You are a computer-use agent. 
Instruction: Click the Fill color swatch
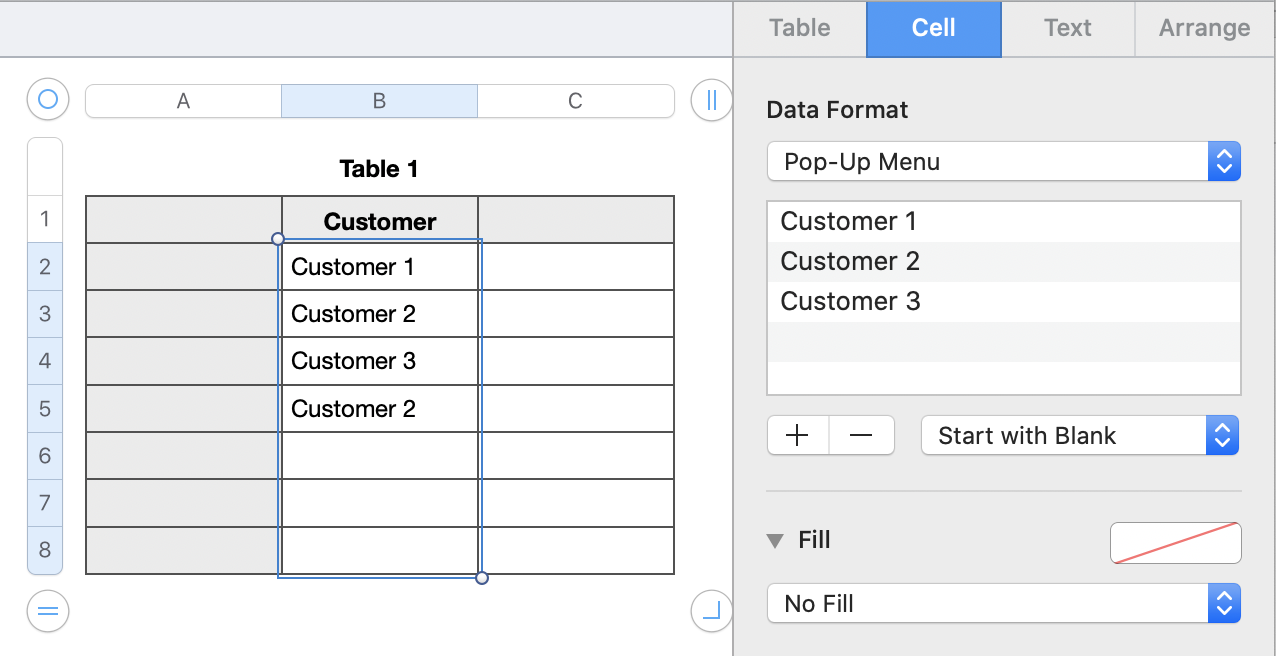[x=1175, y=542]
